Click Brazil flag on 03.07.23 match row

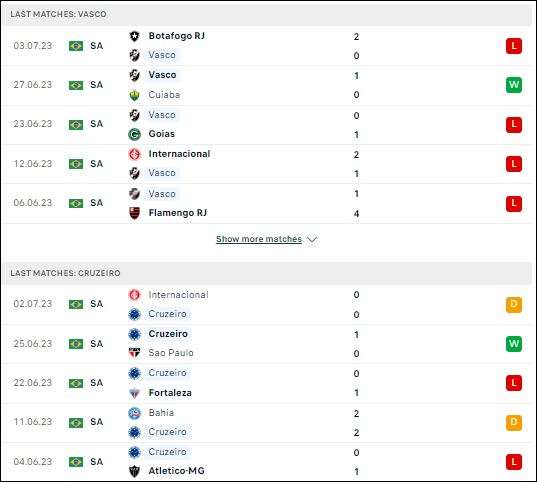point(76,46)
